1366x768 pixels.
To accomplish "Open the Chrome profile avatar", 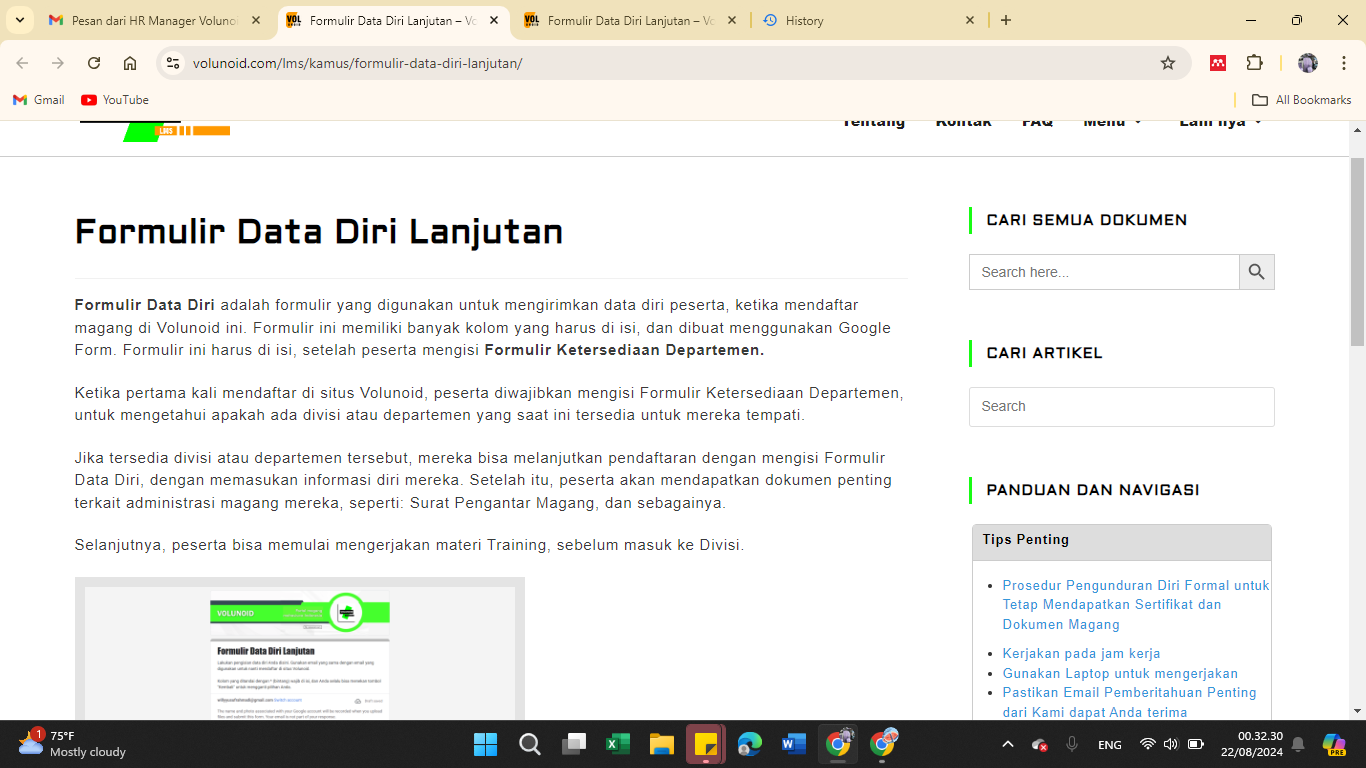I will point(1308,63).
